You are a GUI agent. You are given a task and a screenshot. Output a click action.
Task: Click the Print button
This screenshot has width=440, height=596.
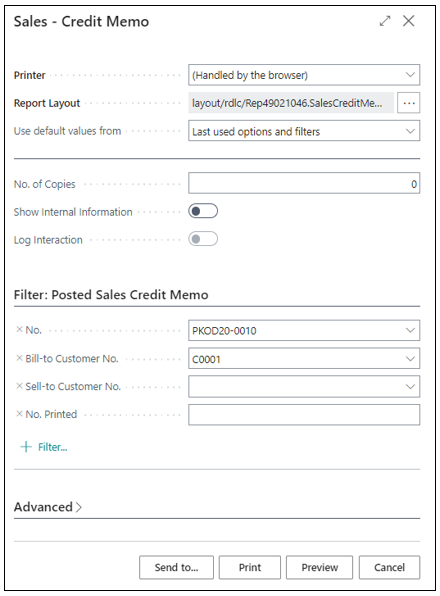[250, 567]
